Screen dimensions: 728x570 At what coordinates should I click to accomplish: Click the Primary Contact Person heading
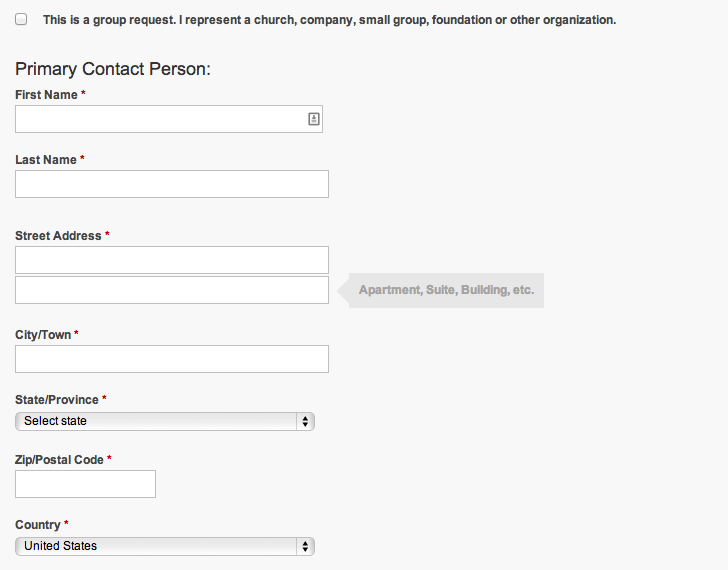point(113,69)
